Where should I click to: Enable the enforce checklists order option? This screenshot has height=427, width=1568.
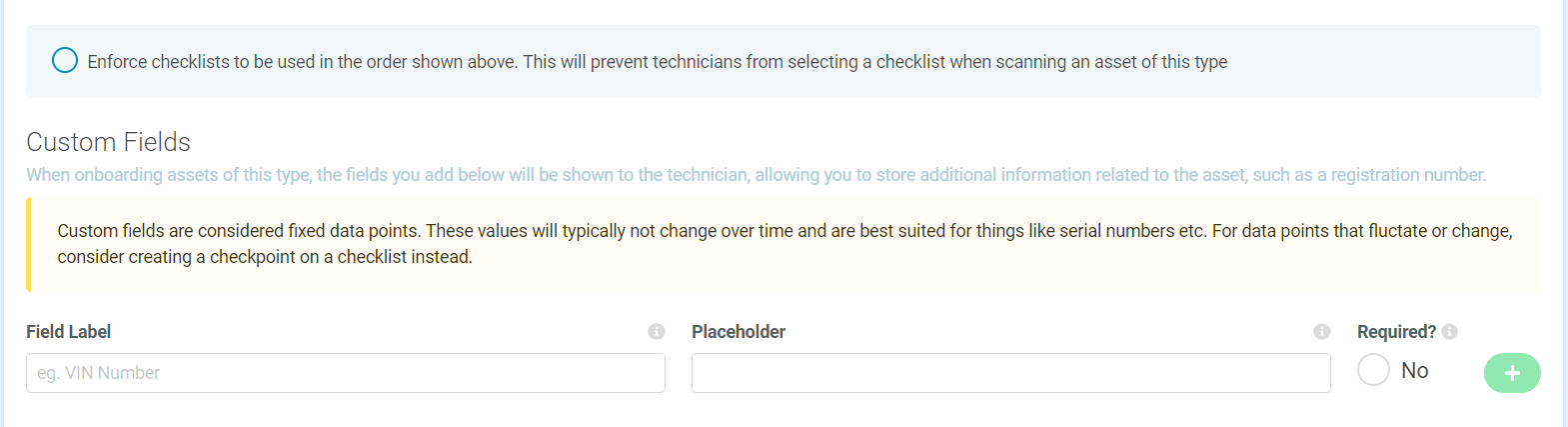[65, 61]
